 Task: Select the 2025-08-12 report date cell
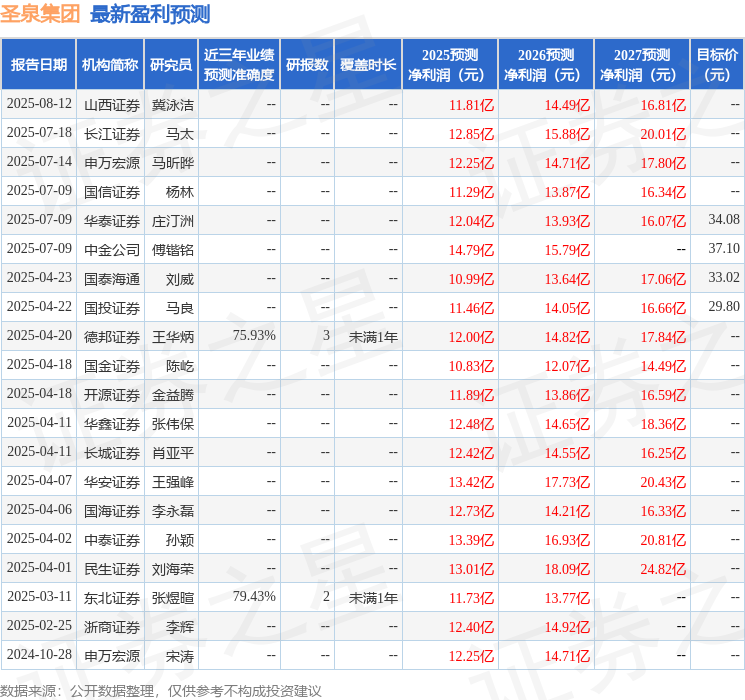[x=39, y=104]
